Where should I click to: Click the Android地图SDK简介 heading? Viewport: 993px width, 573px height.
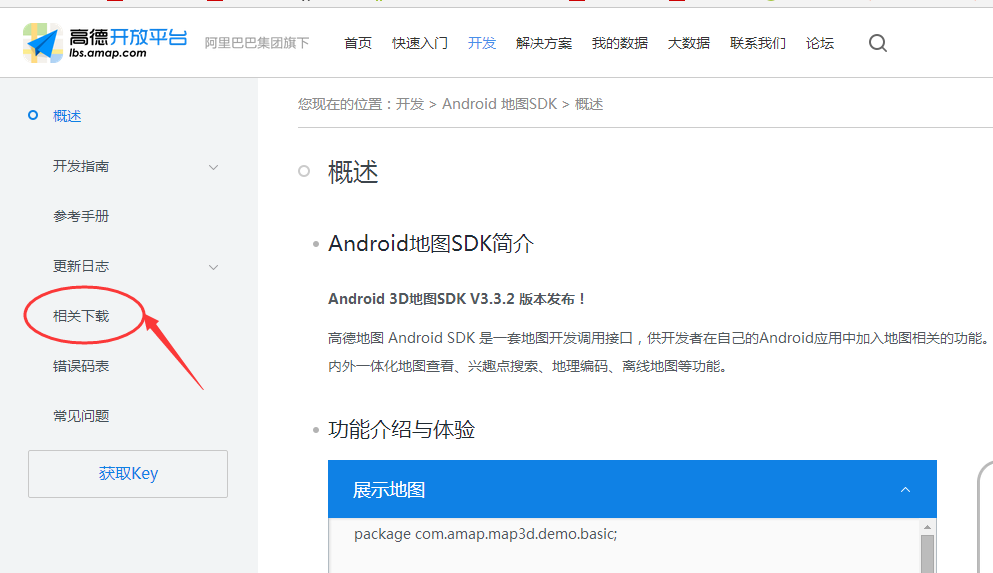[x=431, y=243]
